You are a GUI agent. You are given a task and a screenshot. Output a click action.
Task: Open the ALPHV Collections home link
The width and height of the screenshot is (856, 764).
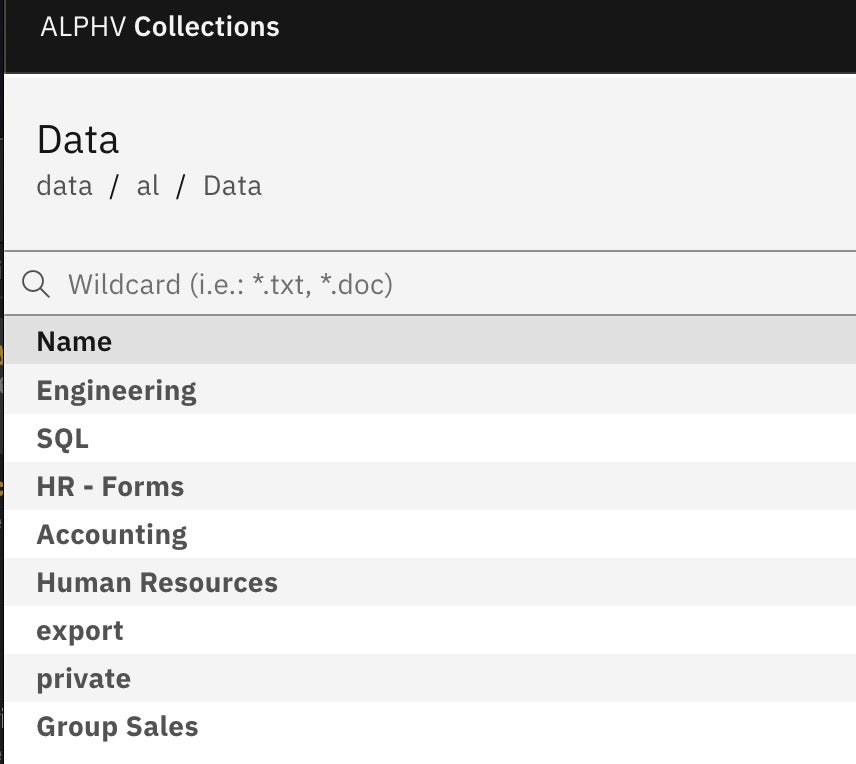click(x=160, y=27)
